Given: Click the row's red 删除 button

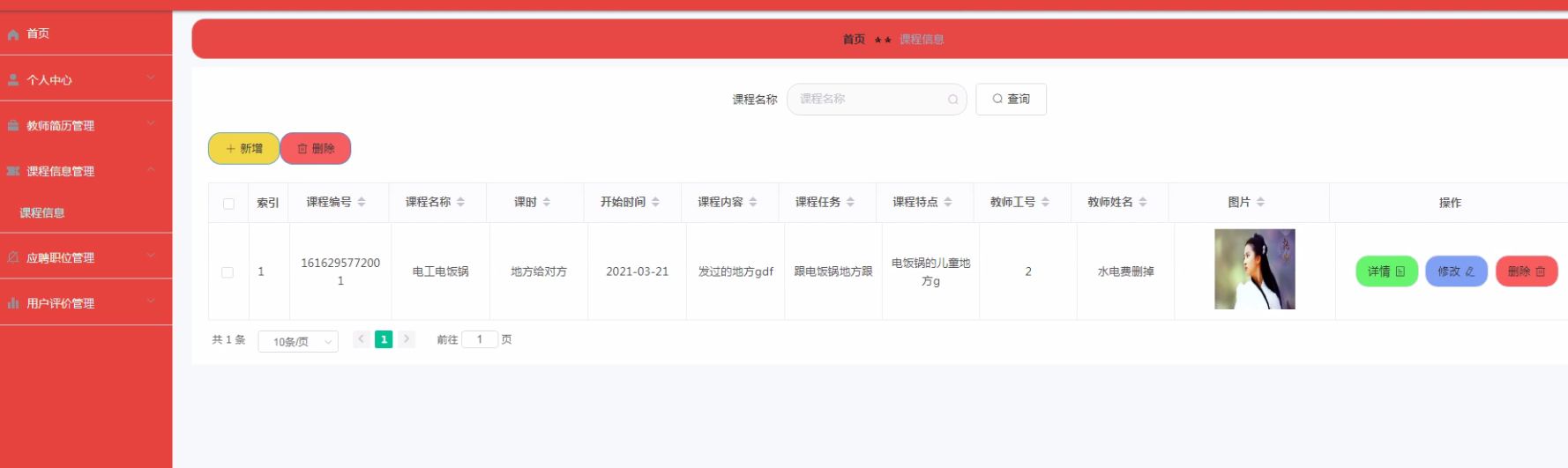Looking at the screenshot, I should 1527,271.
